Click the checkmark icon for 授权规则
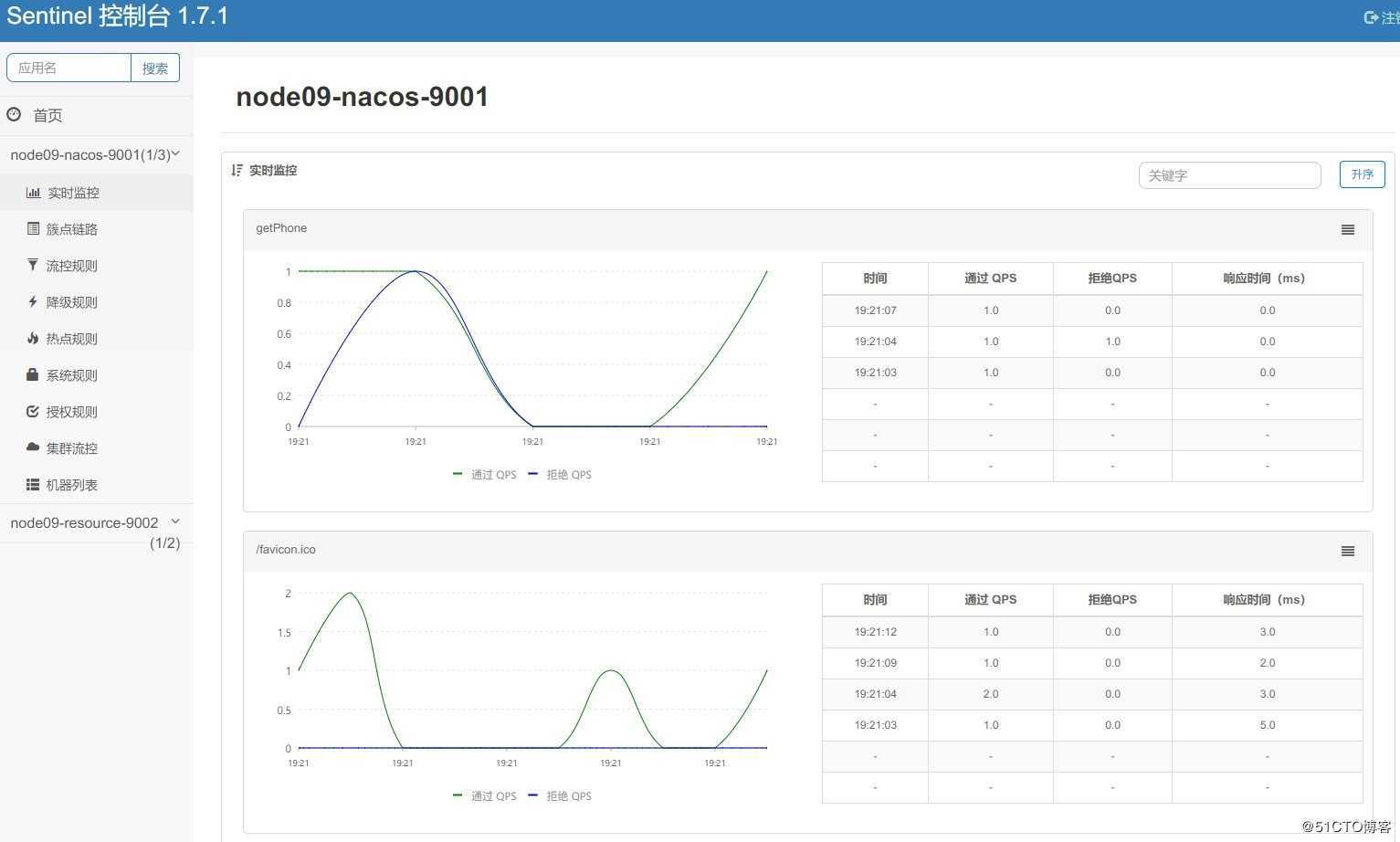 (x=33, y=411)
